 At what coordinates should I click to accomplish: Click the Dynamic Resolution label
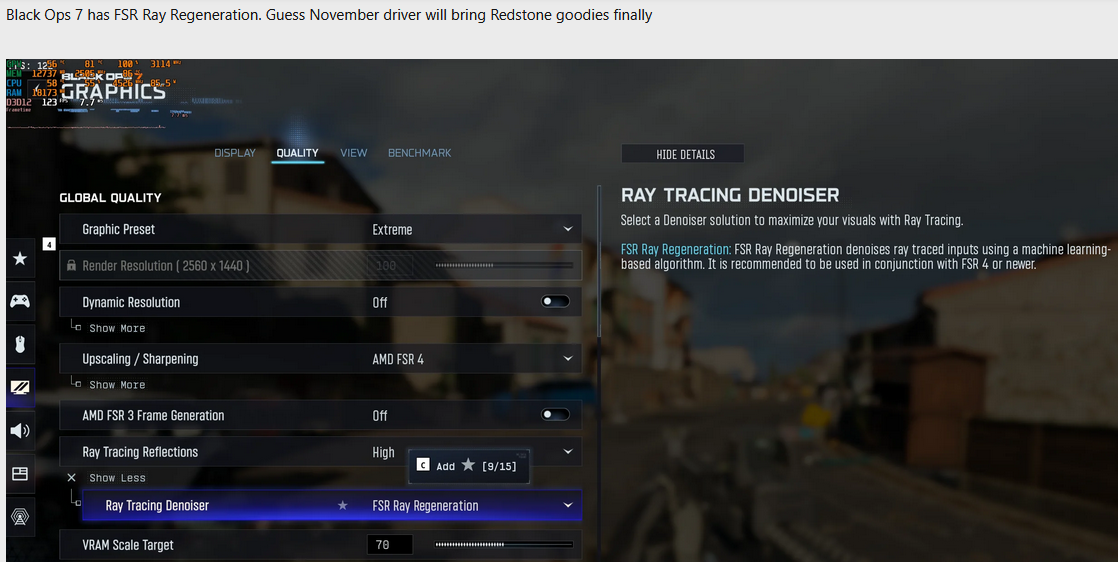click(131, 302)
